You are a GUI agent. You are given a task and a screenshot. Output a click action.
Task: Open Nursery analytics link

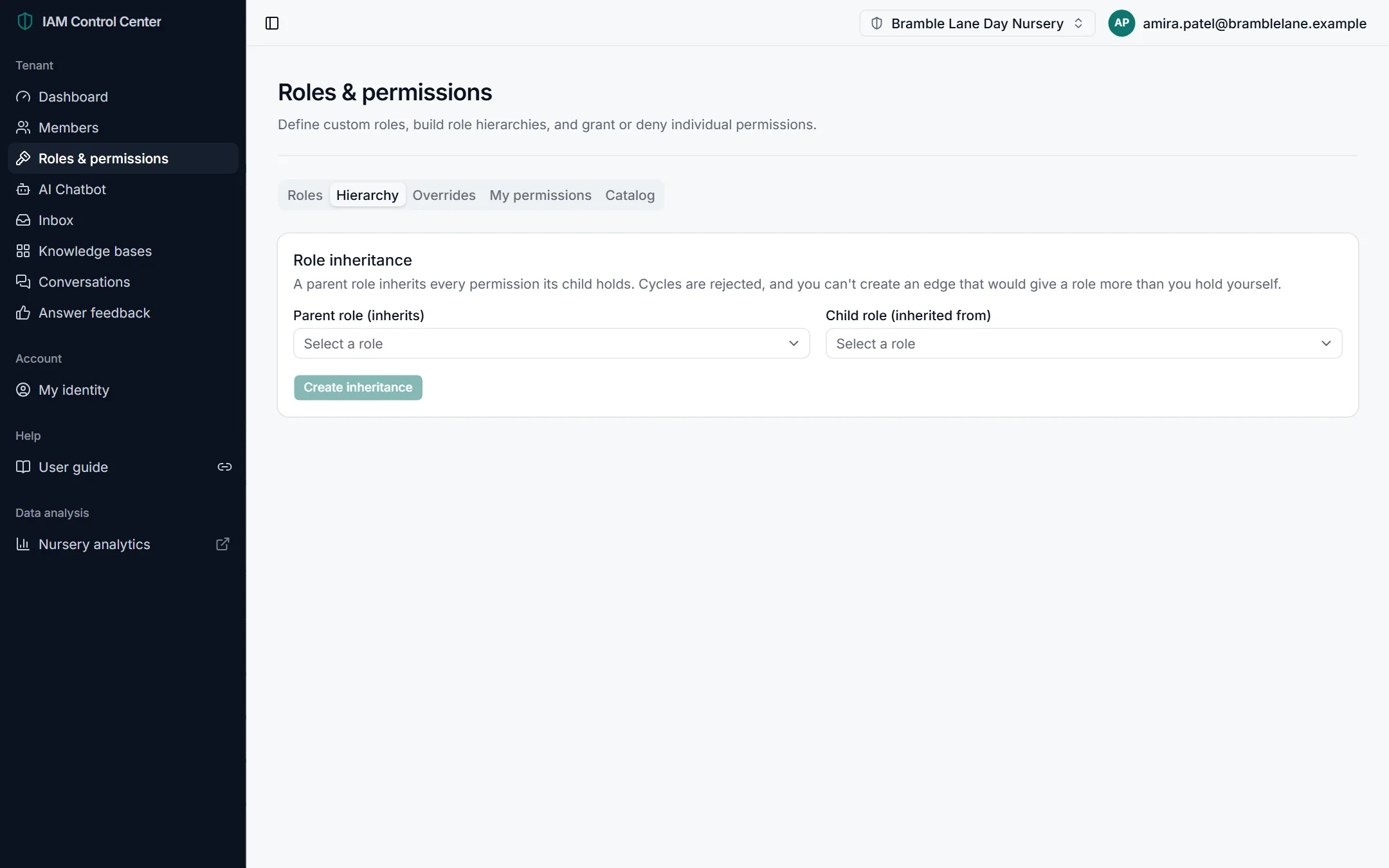pyautogui.click(x=123, y=544)
